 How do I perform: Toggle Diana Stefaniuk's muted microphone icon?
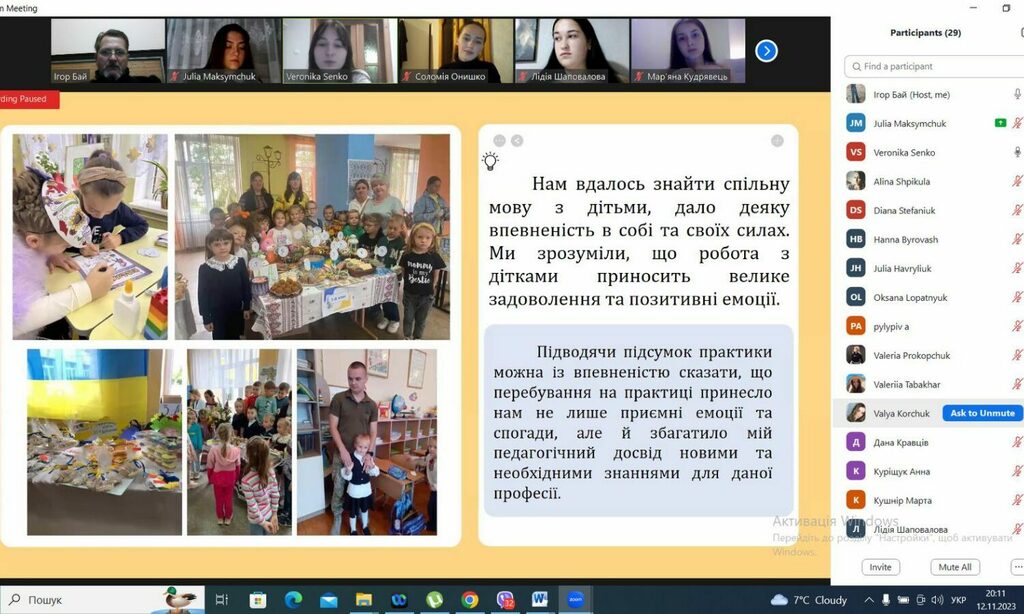[1017, 210]
